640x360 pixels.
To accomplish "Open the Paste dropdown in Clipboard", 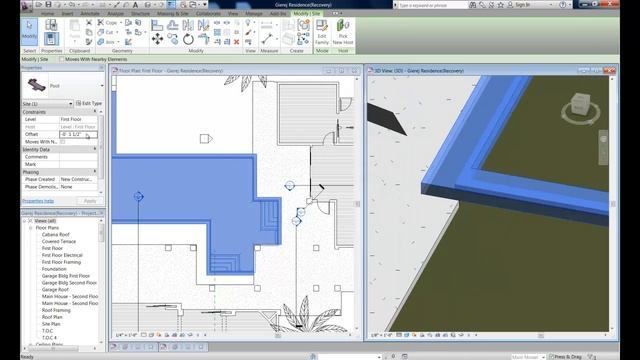I will coord(75,40).
